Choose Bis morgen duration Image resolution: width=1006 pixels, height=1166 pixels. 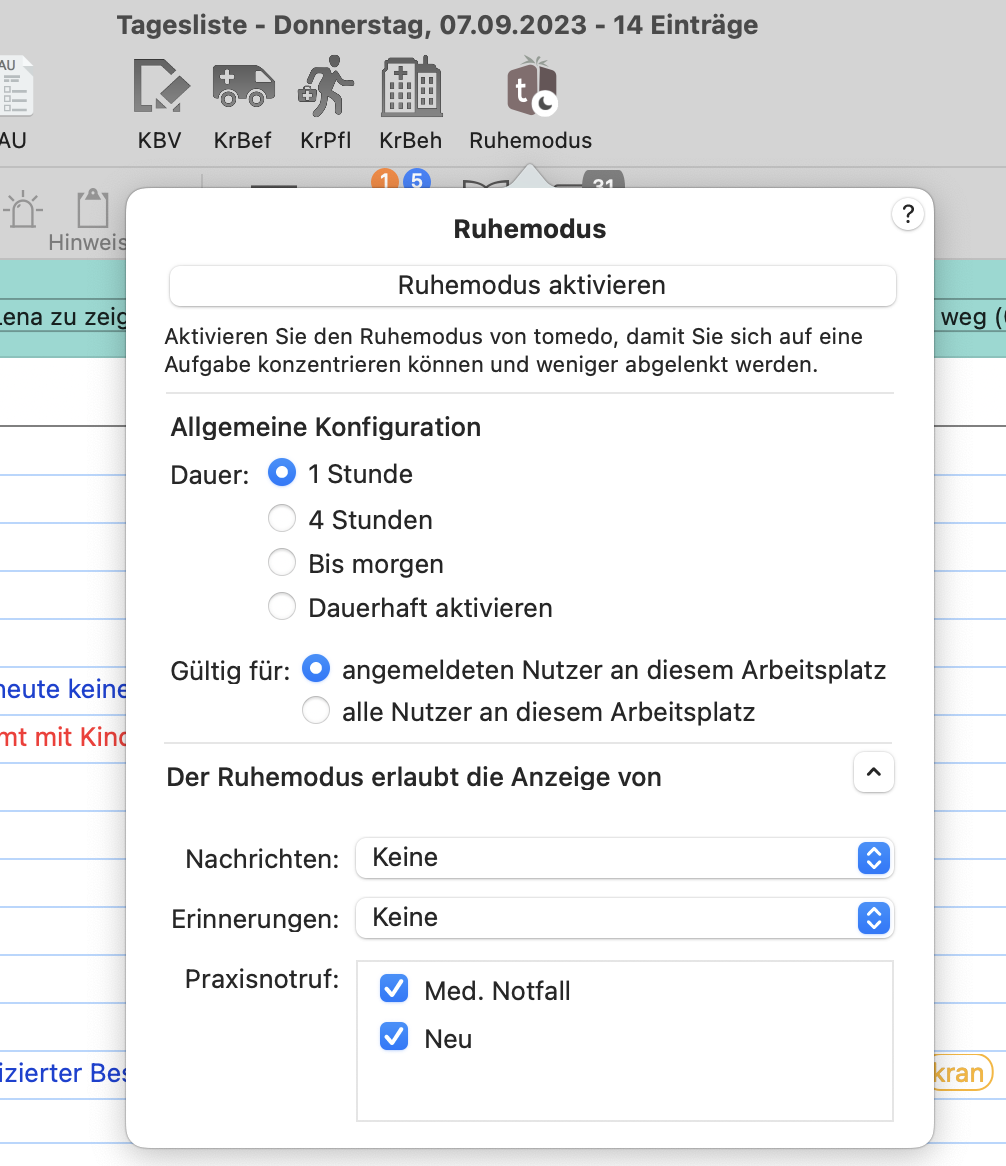point(282,563)
